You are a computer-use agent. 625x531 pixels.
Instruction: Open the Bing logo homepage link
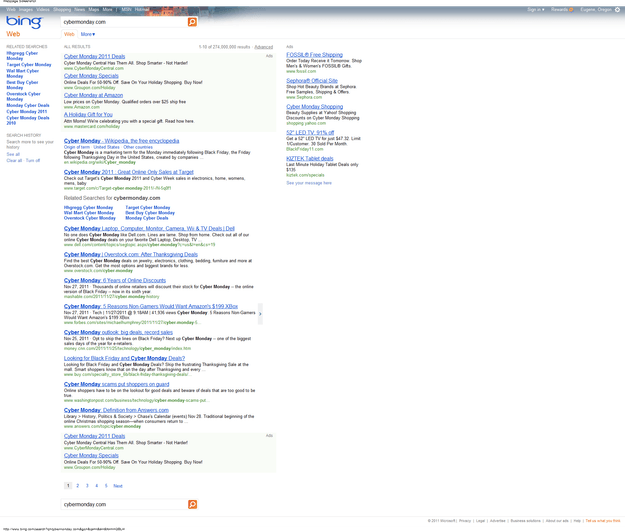(x=24, y=22)
